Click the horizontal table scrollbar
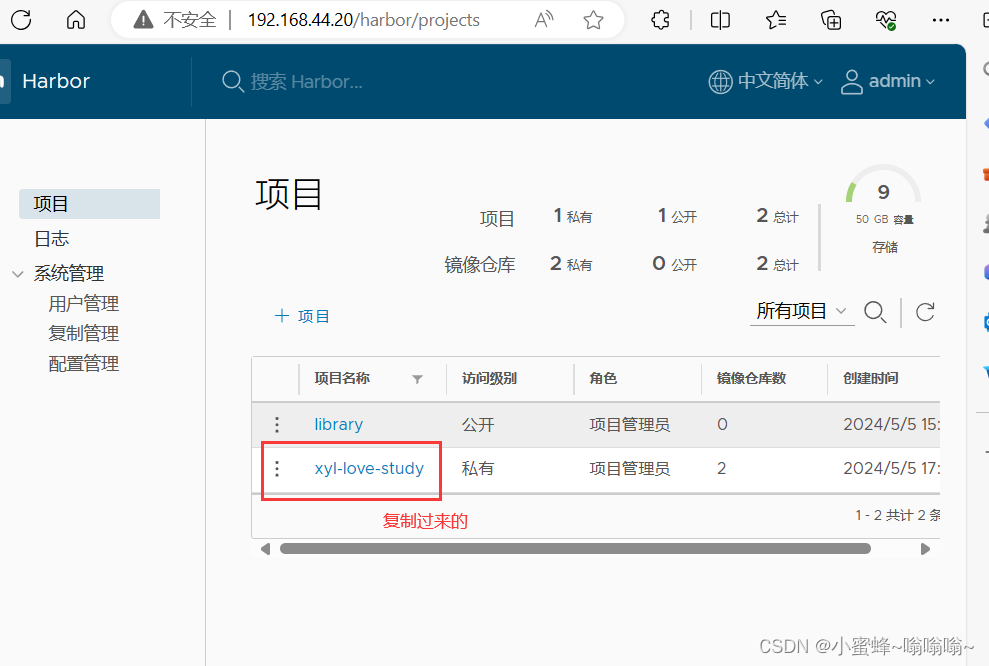989x666 pixels. (575, 549)
